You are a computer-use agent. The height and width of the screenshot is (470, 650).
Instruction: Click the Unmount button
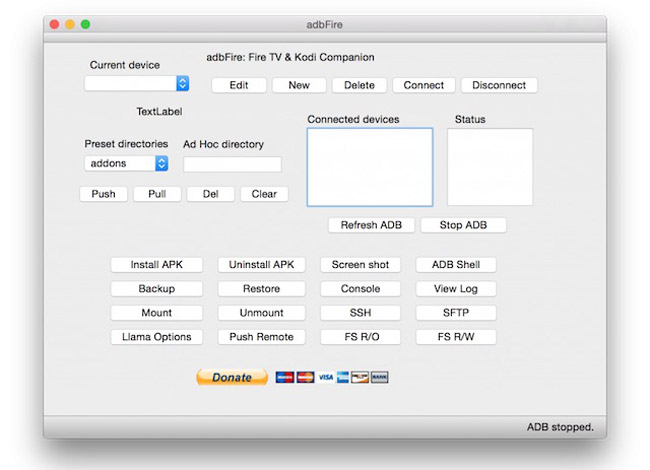click(x=262, y=313)
